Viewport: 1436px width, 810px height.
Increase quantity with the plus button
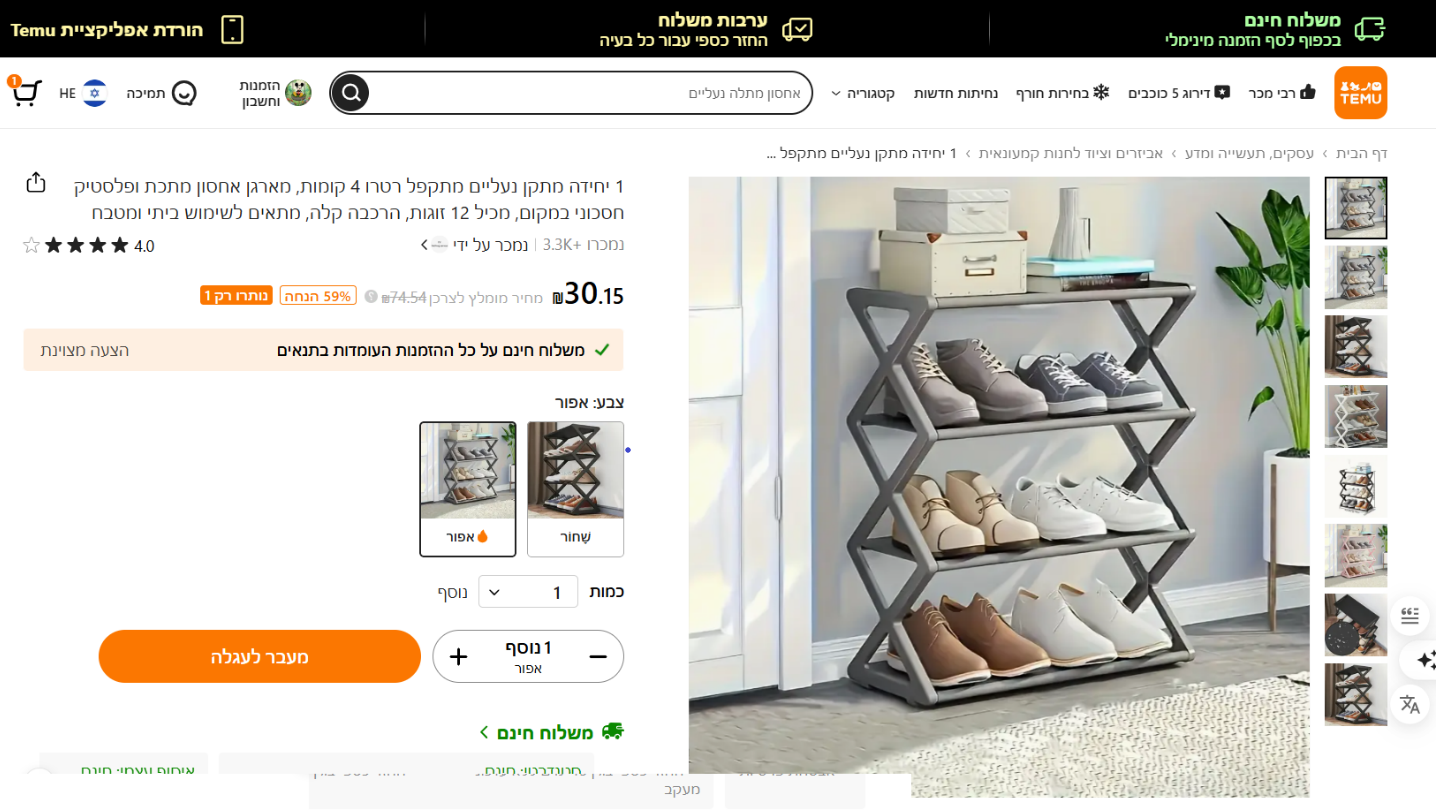[x=459, y=657]
